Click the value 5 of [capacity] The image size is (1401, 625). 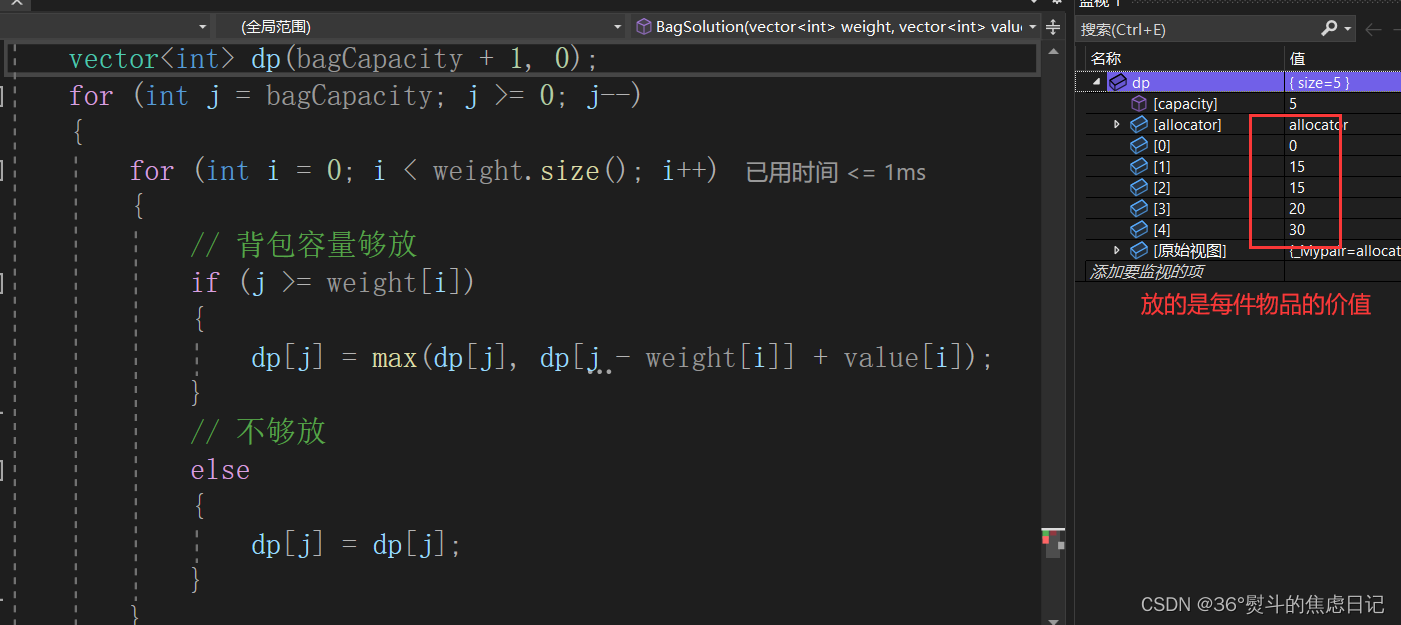pos(1293,104)
